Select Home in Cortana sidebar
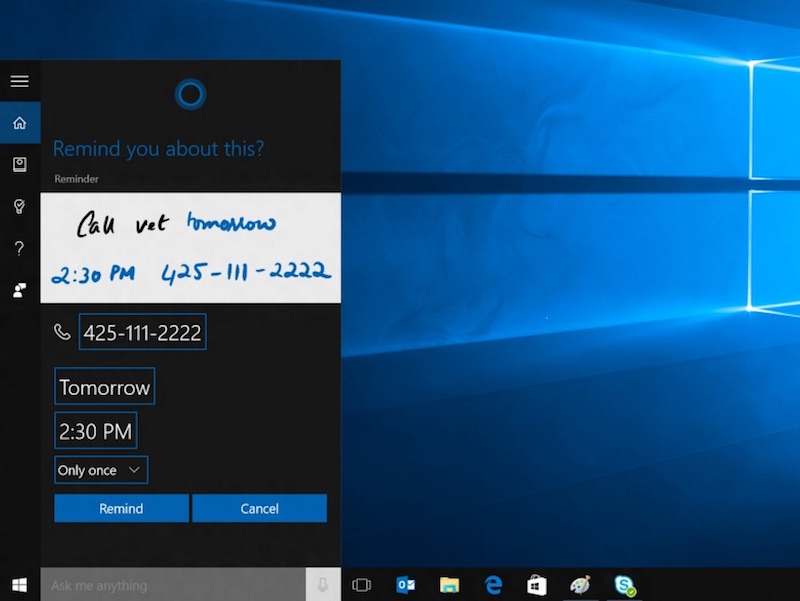Viewport: 800px width, 601px height. pyautogui.click(x=19, y=122)
